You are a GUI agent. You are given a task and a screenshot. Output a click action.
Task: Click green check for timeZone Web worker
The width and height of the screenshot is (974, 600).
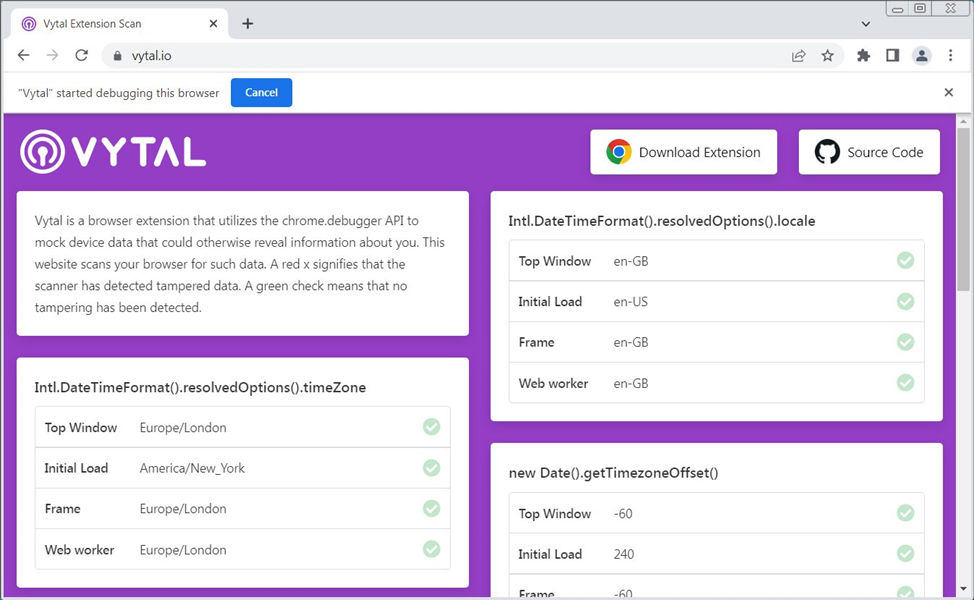click(432, 549)
